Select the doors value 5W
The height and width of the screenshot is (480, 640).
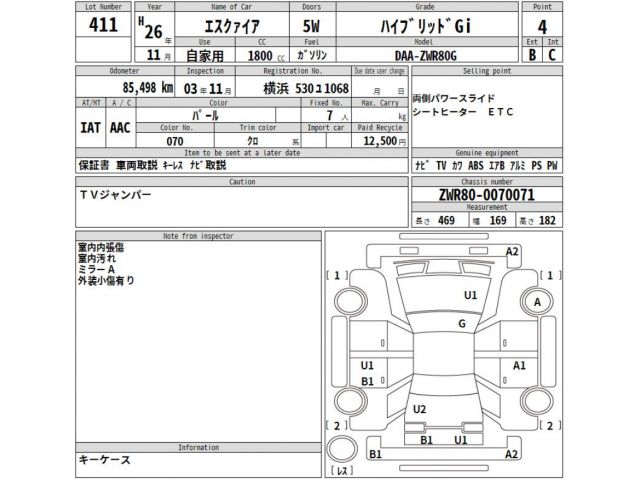tap(311, 27)
